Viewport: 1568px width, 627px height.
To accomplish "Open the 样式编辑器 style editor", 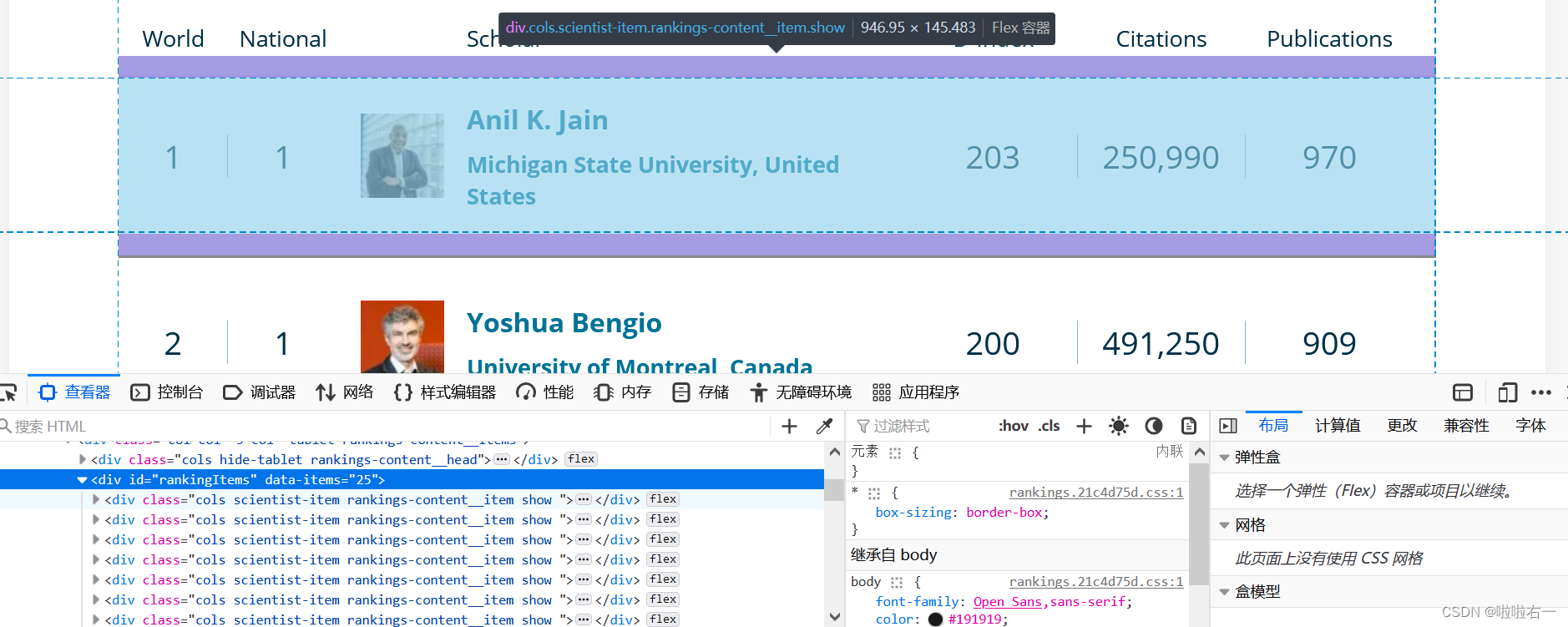I will tap(445, 392).
